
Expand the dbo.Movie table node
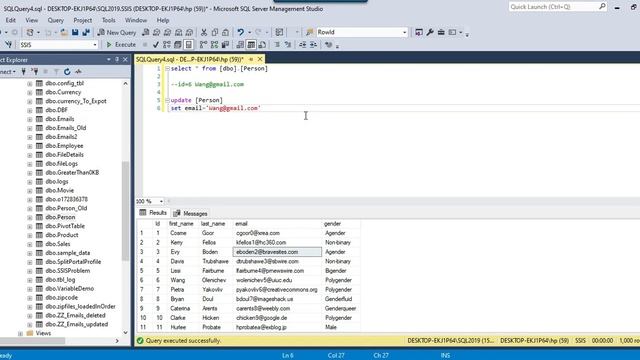29,191
